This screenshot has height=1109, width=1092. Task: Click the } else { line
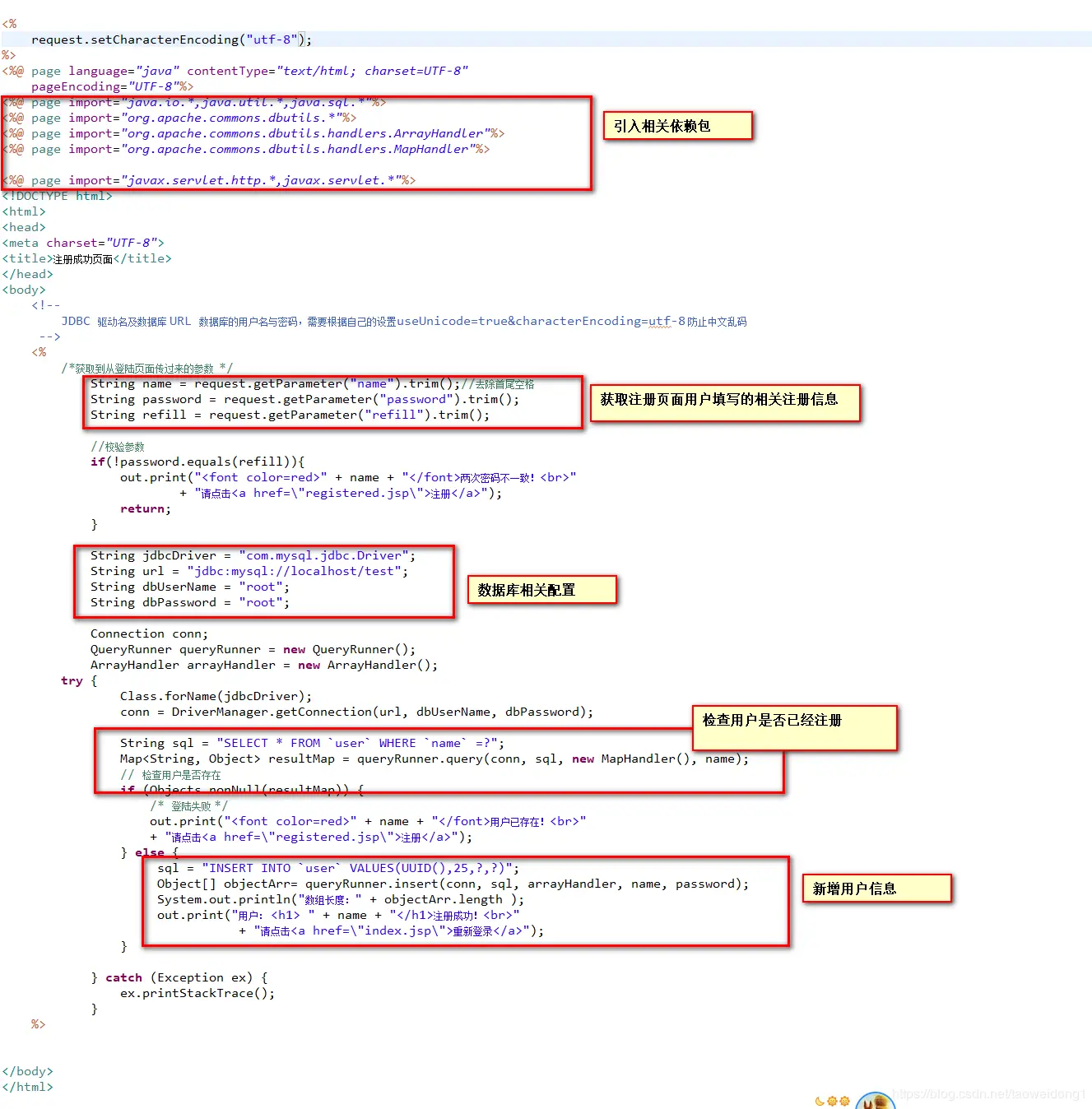(x=150, y=852)
